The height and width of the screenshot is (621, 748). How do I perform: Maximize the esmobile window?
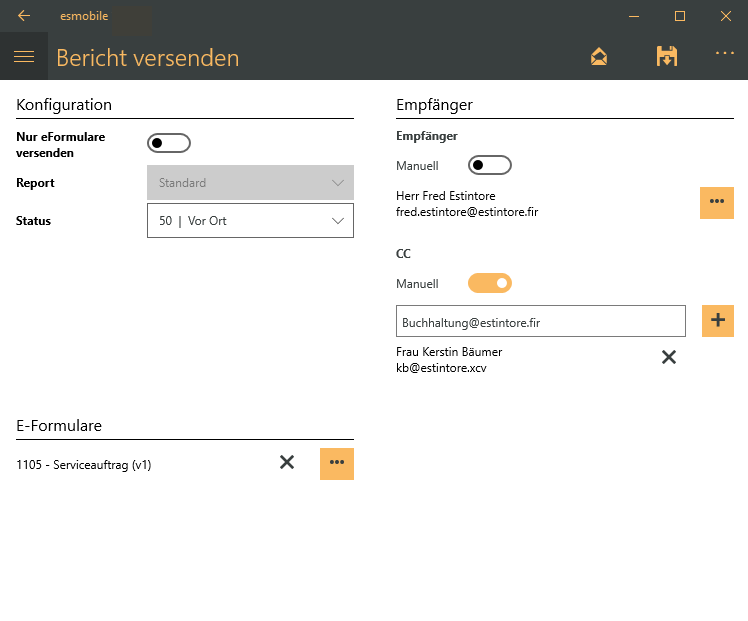(x=680, y=16)
